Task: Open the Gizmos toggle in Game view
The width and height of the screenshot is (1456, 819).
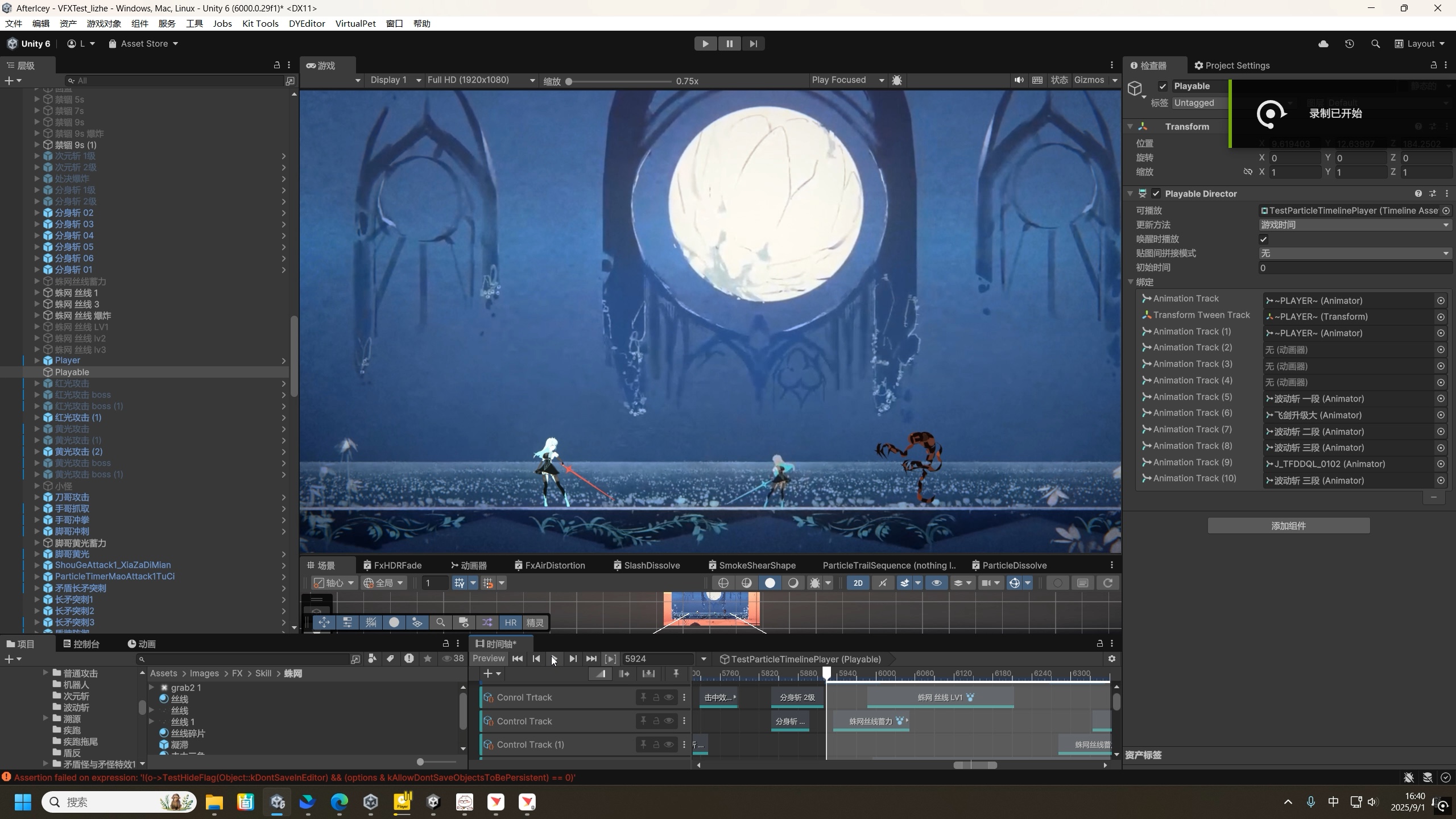Action: [1089, 80]
